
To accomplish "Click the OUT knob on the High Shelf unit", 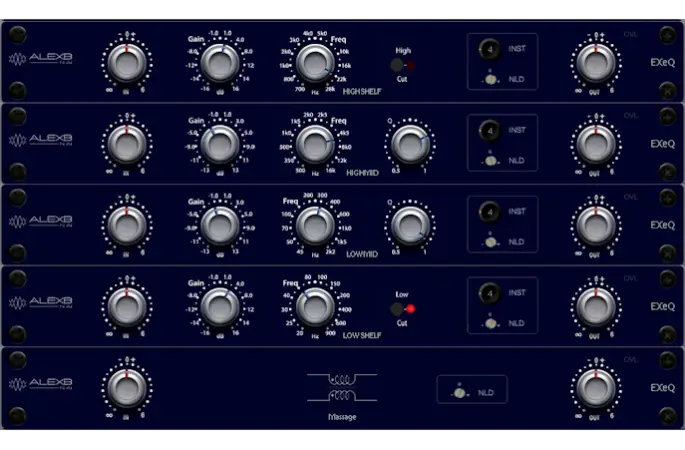I will pos(596,64).
